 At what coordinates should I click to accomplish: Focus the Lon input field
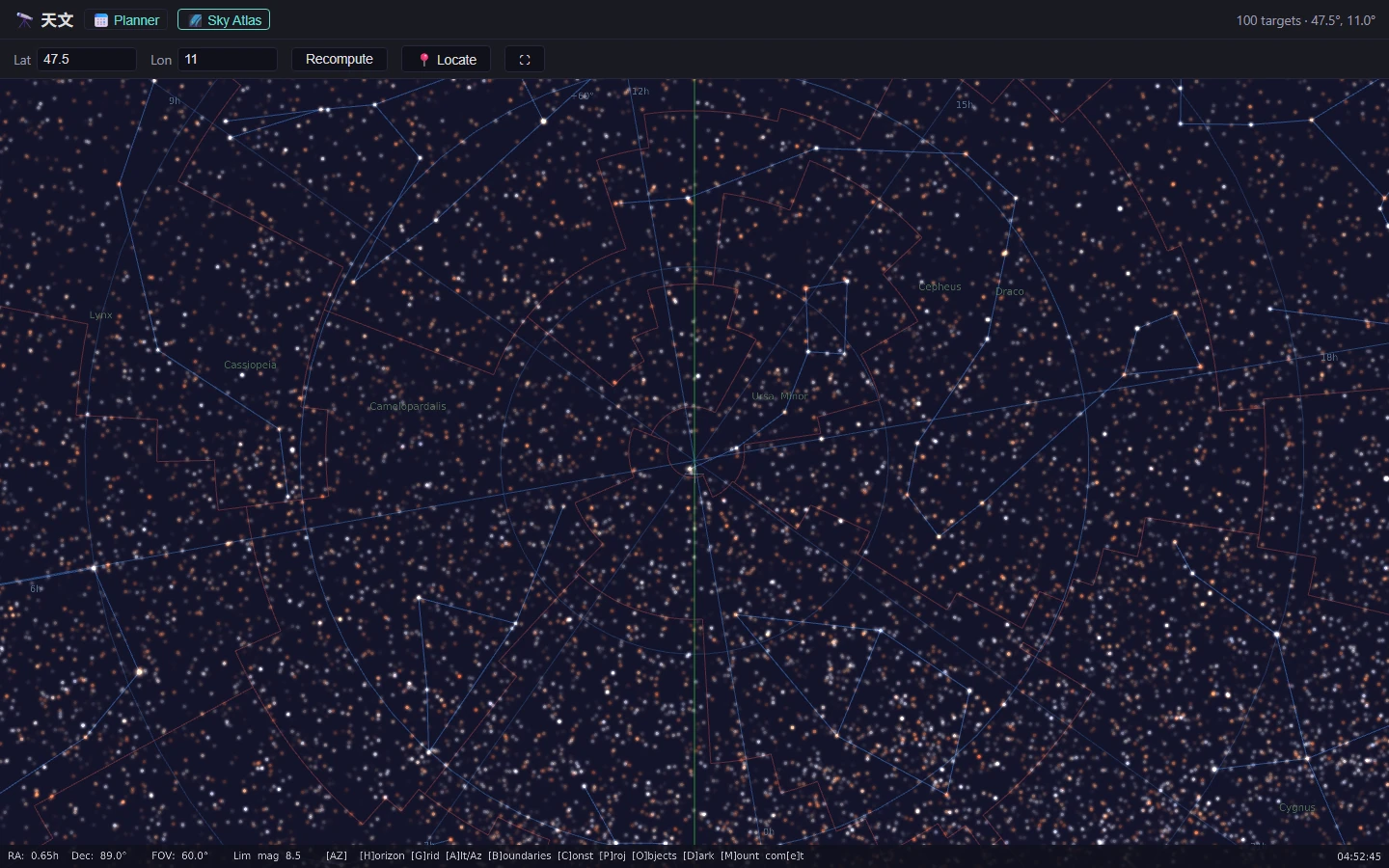228,59
